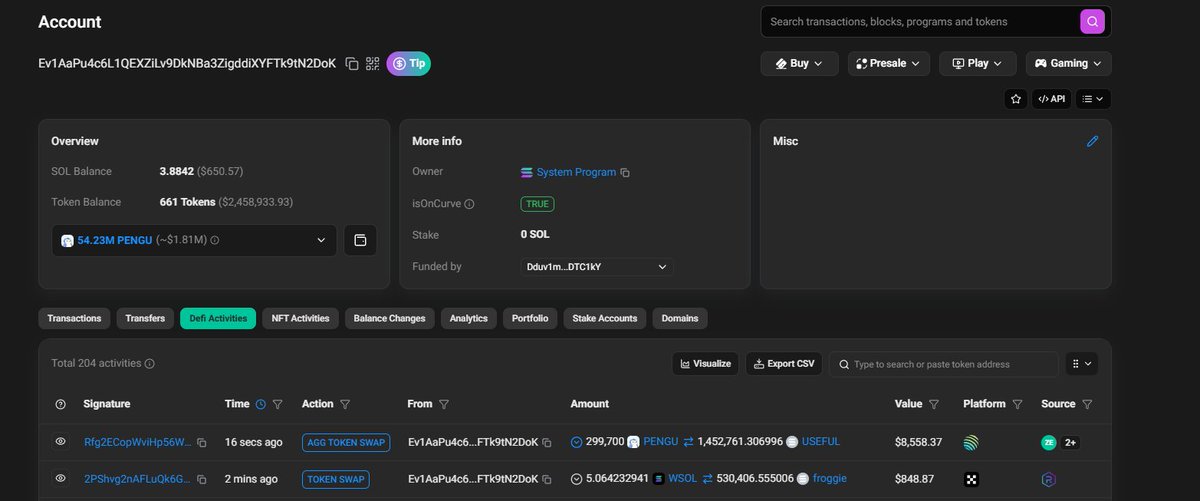This screenshot has width=1200, height=501.
Task: Open the Domains tab
Action: pos(680,318)
